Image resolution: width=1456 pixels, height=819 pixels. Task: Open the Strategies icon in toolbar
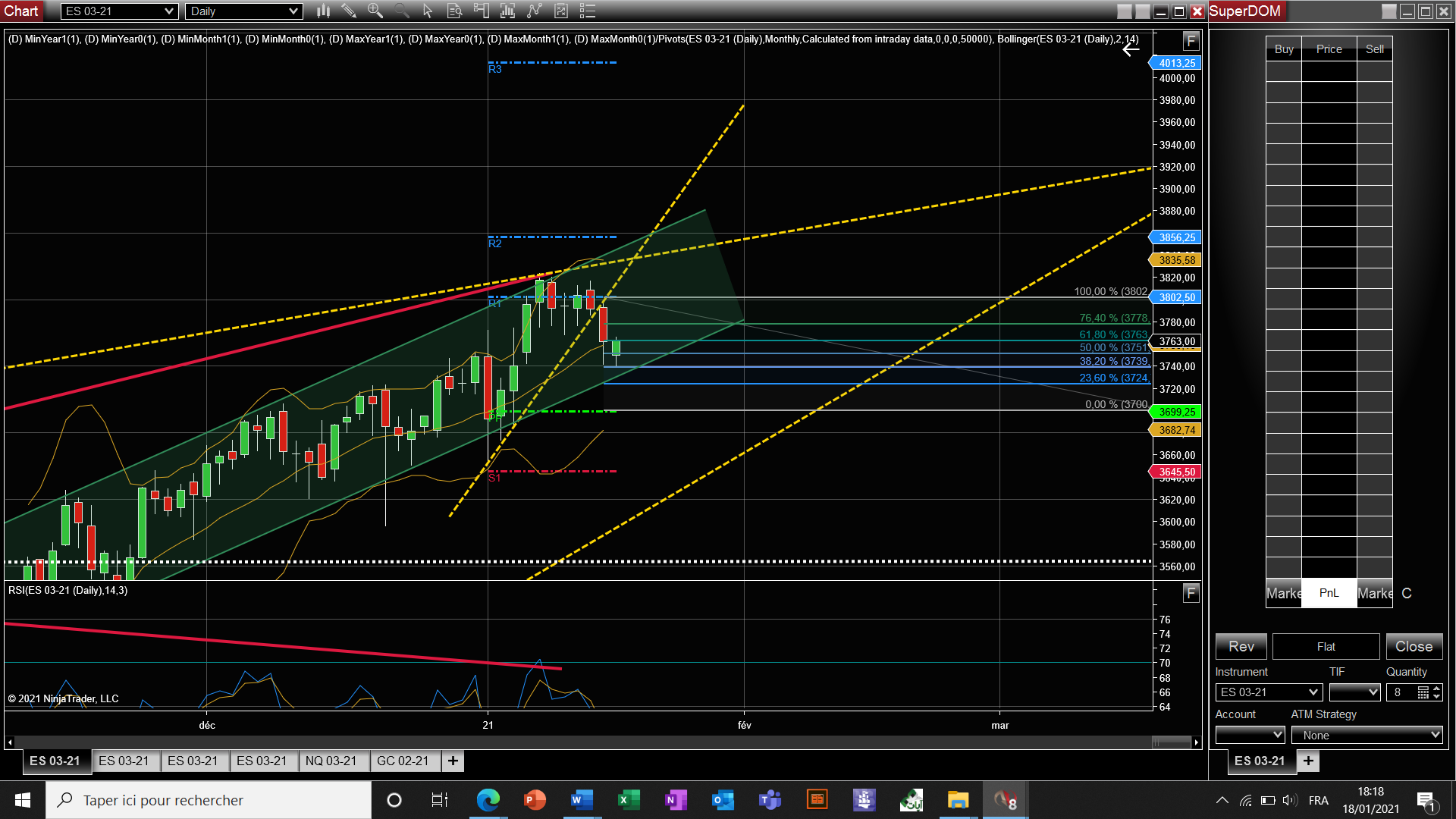560,11
